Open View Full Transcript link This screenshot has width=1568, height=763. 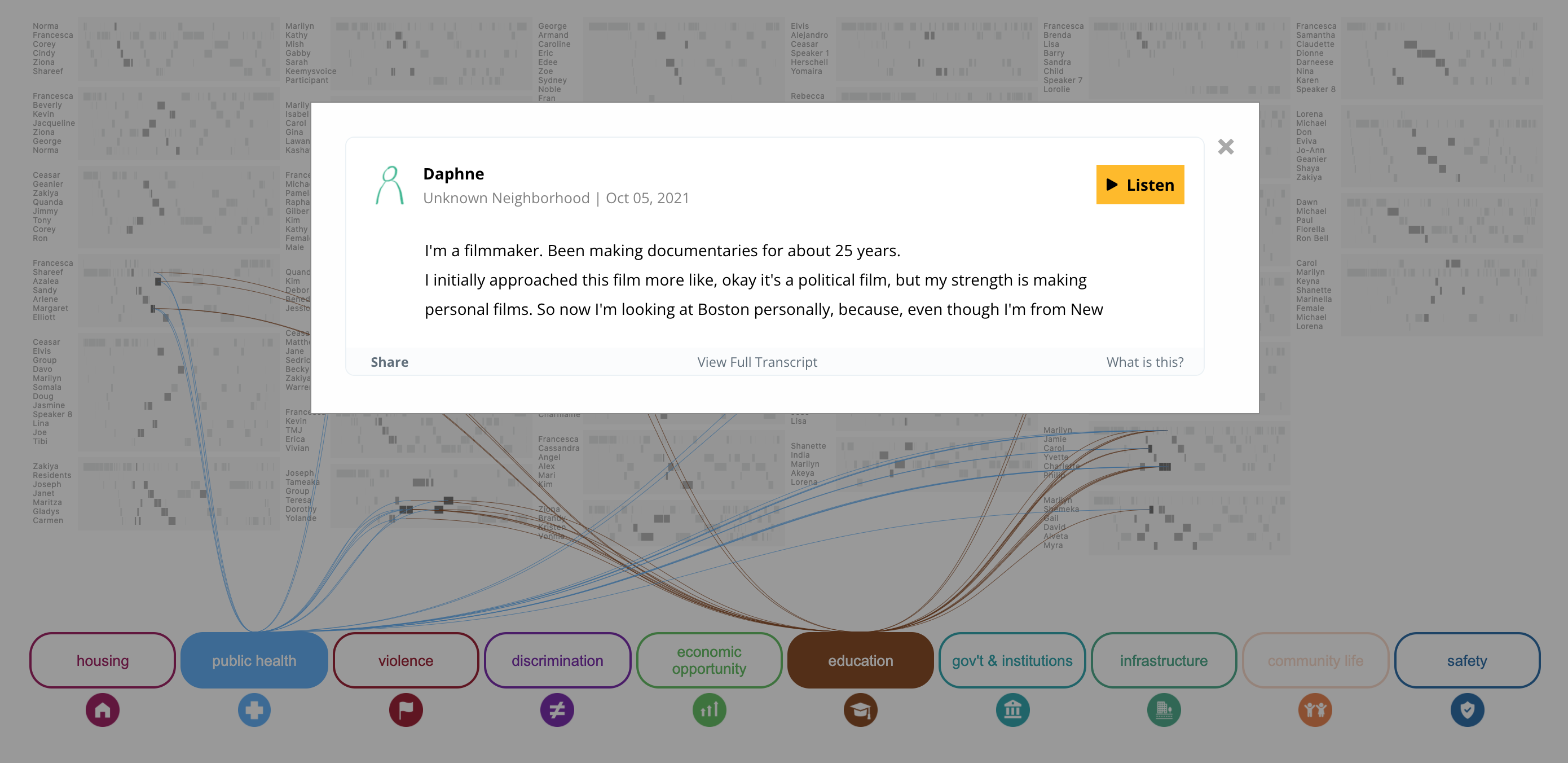click(756, 362)
